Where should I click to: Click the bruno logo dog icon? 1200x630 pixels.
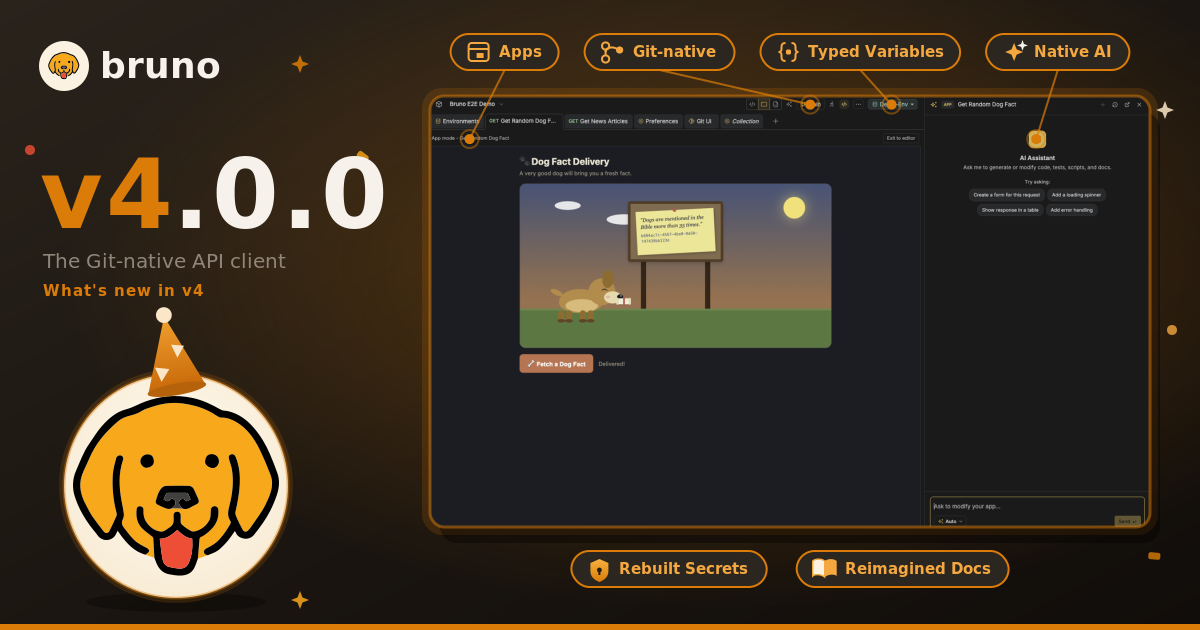[64, 66]
